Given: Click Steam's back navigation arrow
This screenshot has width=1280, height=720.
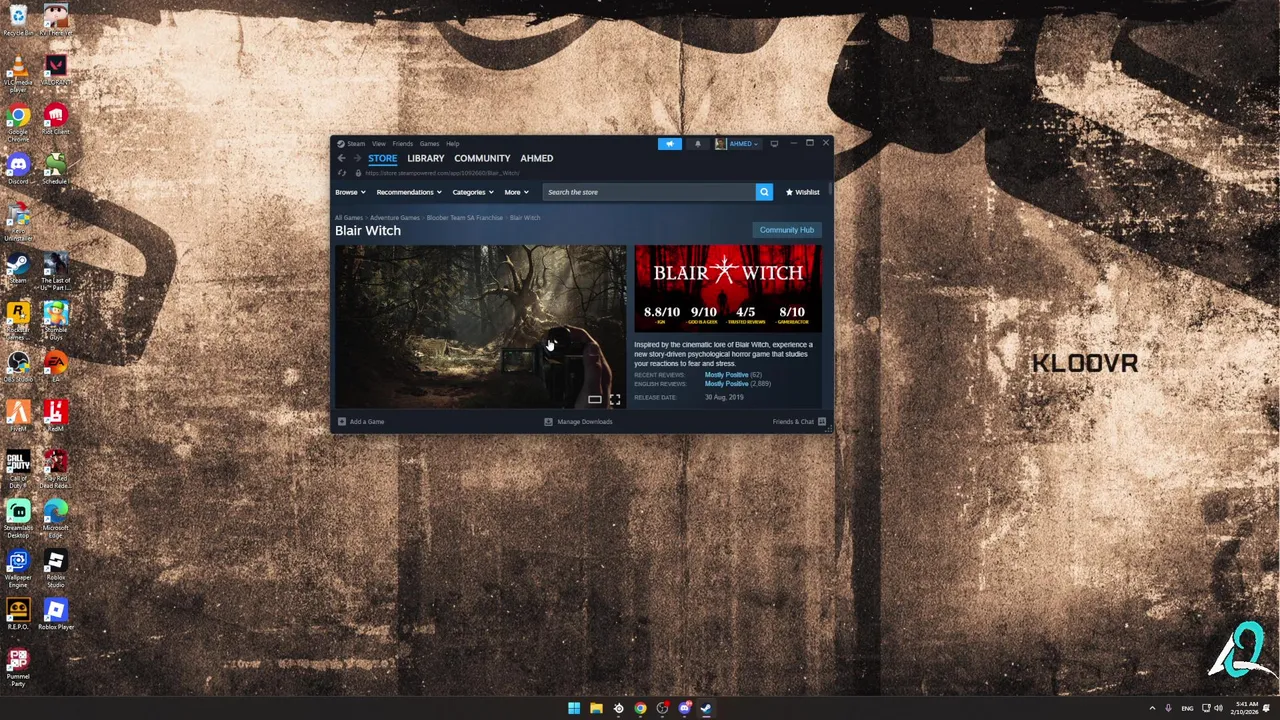Looking at the screenshot, I should pos(341,158).
